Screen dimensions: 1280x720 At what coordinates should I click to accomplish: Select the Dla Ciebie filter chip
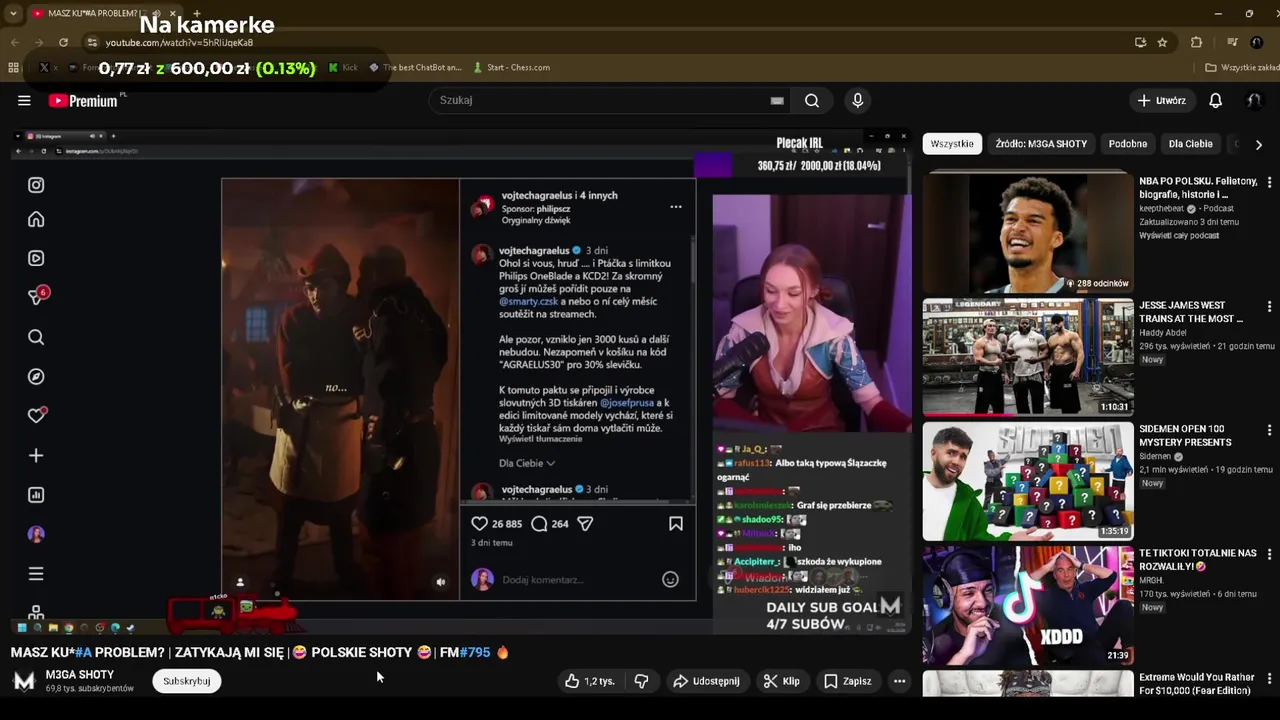click(1190, 144)
